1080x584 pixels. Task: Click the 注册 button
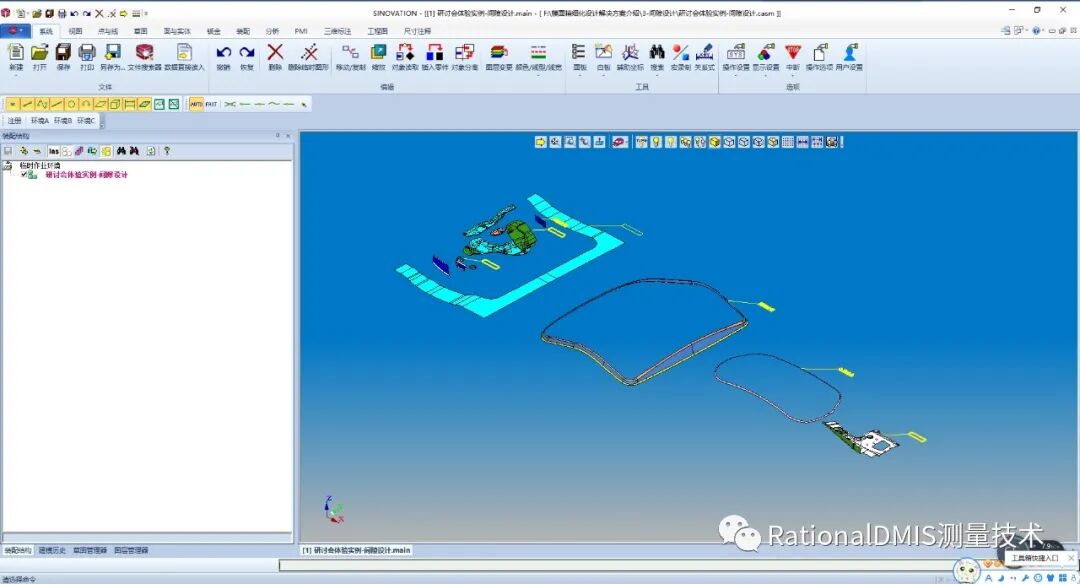pyautogui.click(x=14, y=121)
